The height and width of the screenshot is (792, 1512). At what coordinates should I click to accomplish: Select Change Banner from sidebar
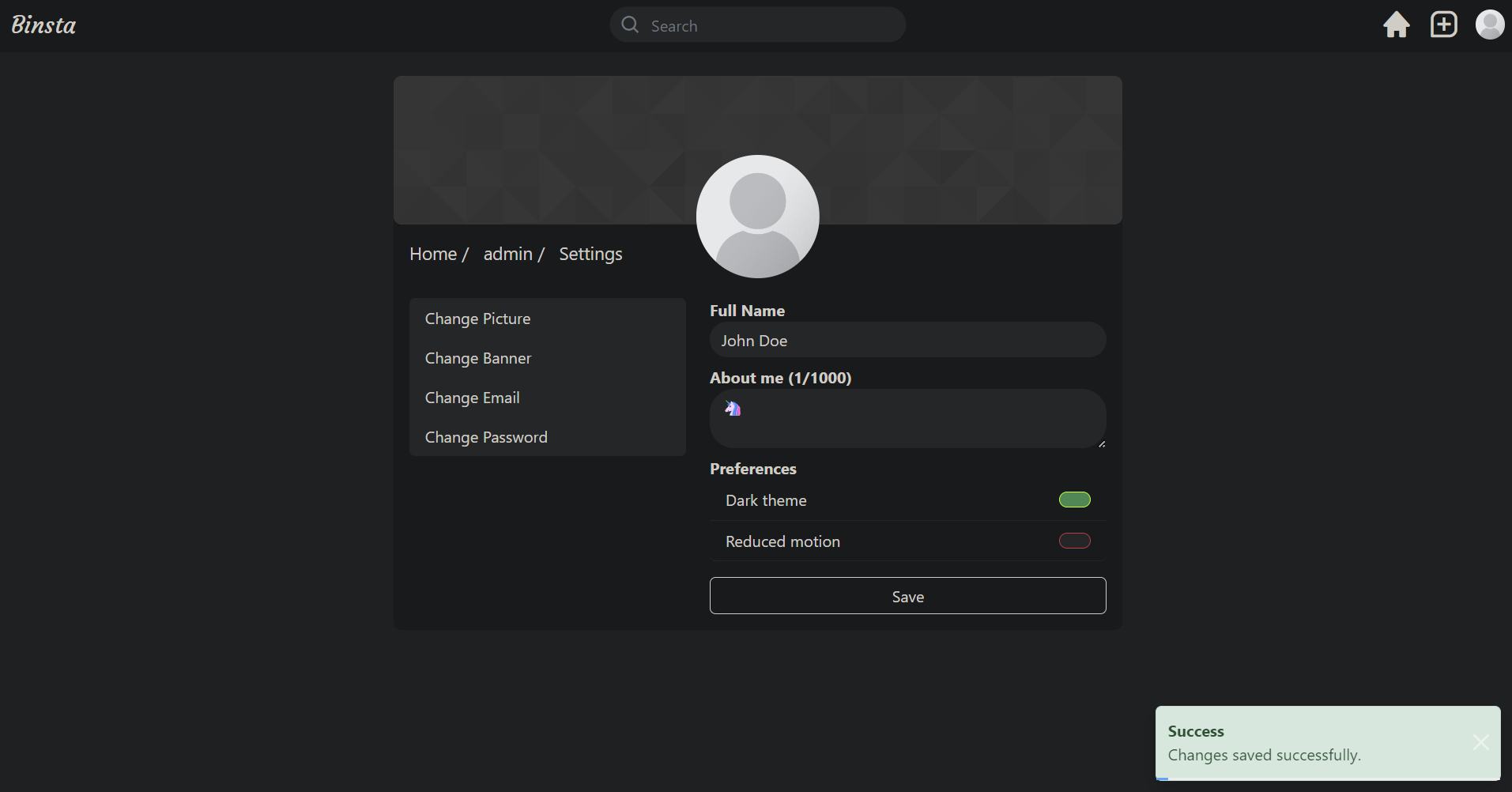coord(477,358)
